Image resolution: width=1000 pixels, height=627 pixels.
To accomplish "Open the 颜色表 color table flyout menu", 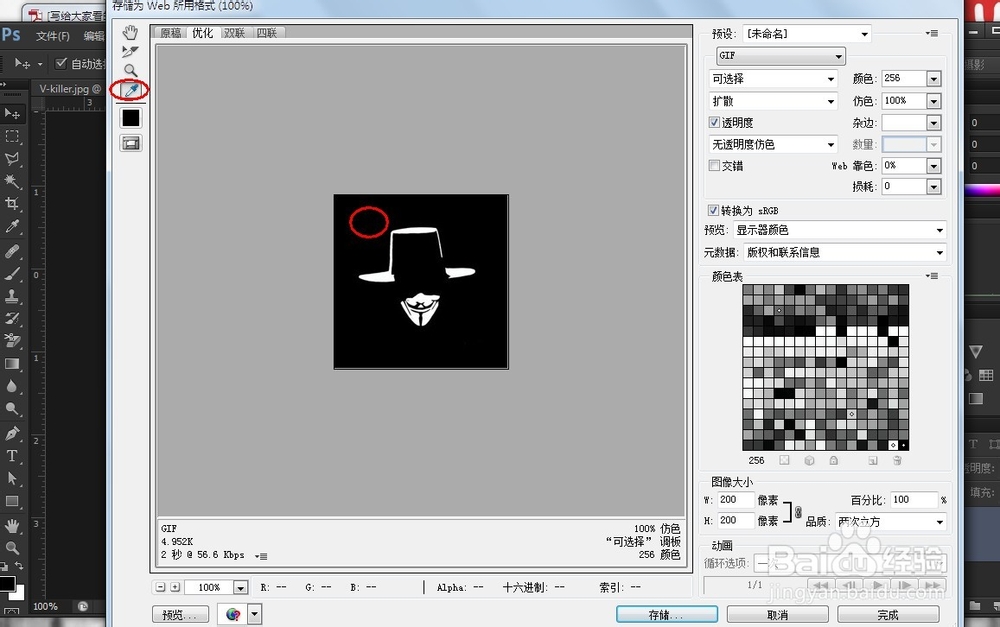I will [932, 276].
